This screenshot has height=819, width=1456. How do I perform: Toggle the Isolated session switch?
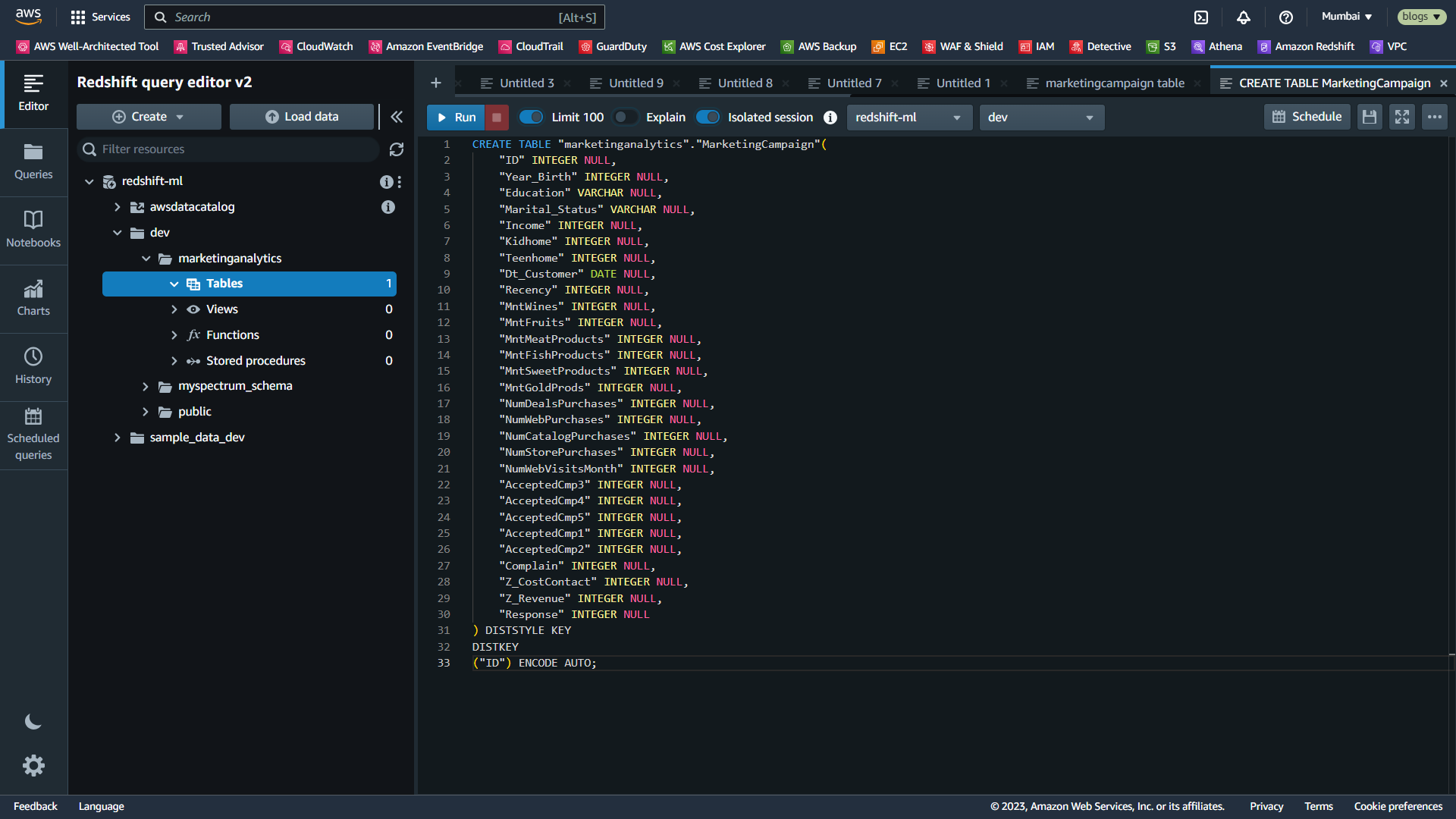pos(708,117)
